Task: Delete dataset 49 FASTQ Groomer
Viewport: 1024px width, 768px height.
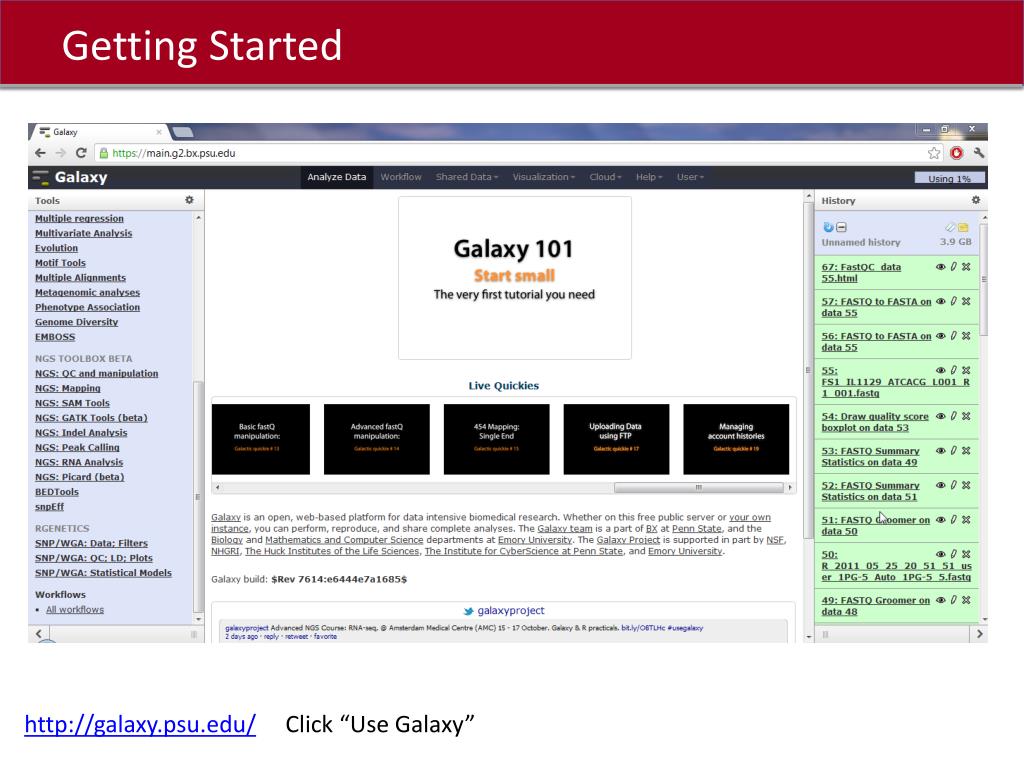Action: tap(966, 600)
